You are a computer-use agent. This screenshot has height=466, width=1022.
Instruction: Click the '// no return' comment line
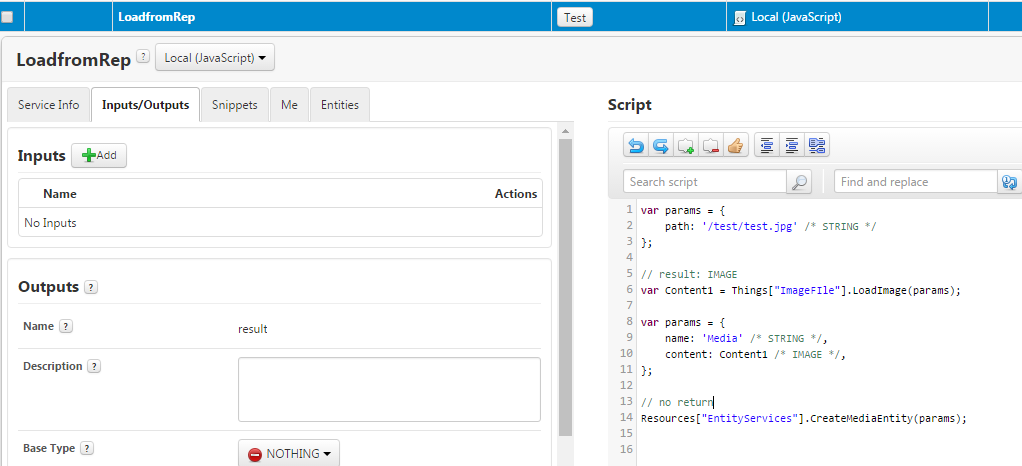677,402
